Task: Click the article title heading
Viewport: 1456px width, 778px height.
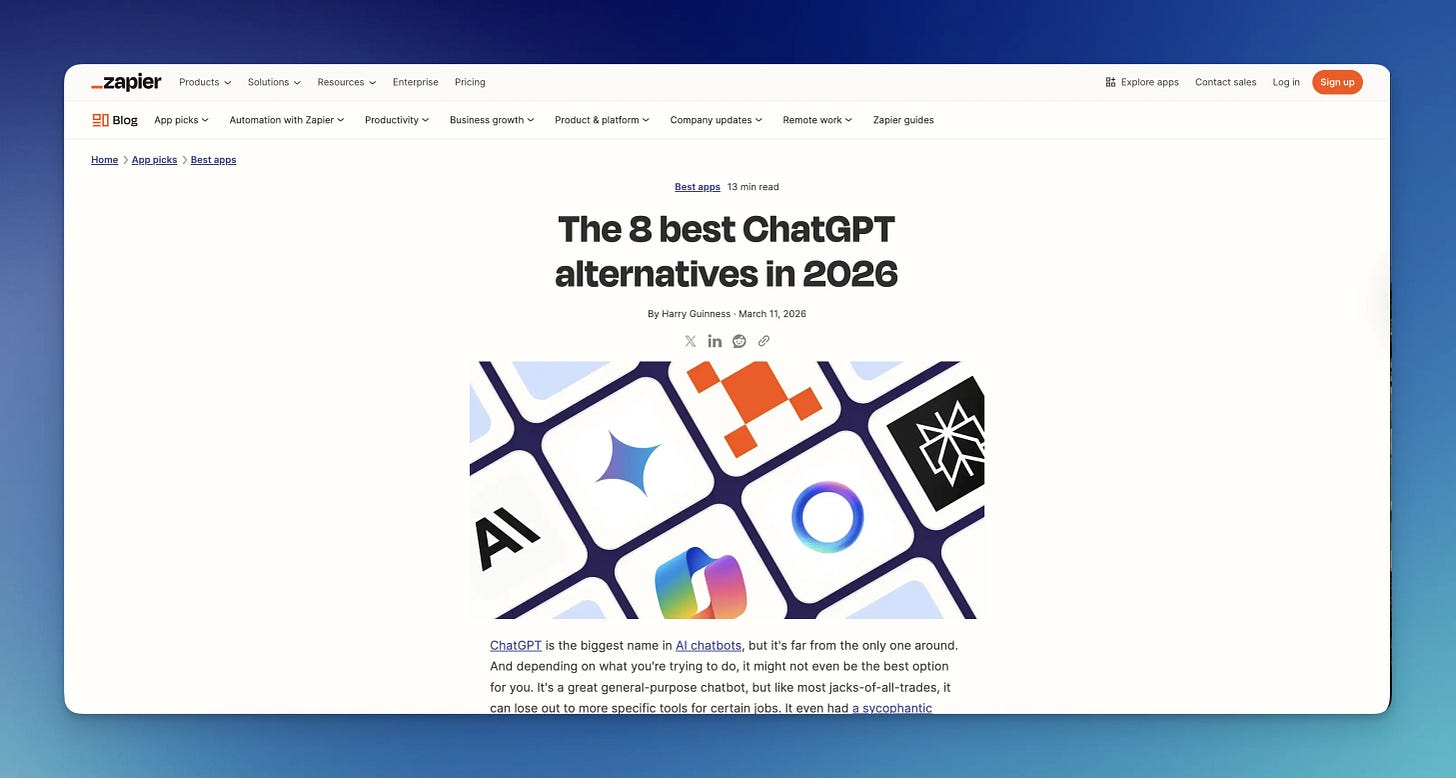Action: click(x=727, y=251)
